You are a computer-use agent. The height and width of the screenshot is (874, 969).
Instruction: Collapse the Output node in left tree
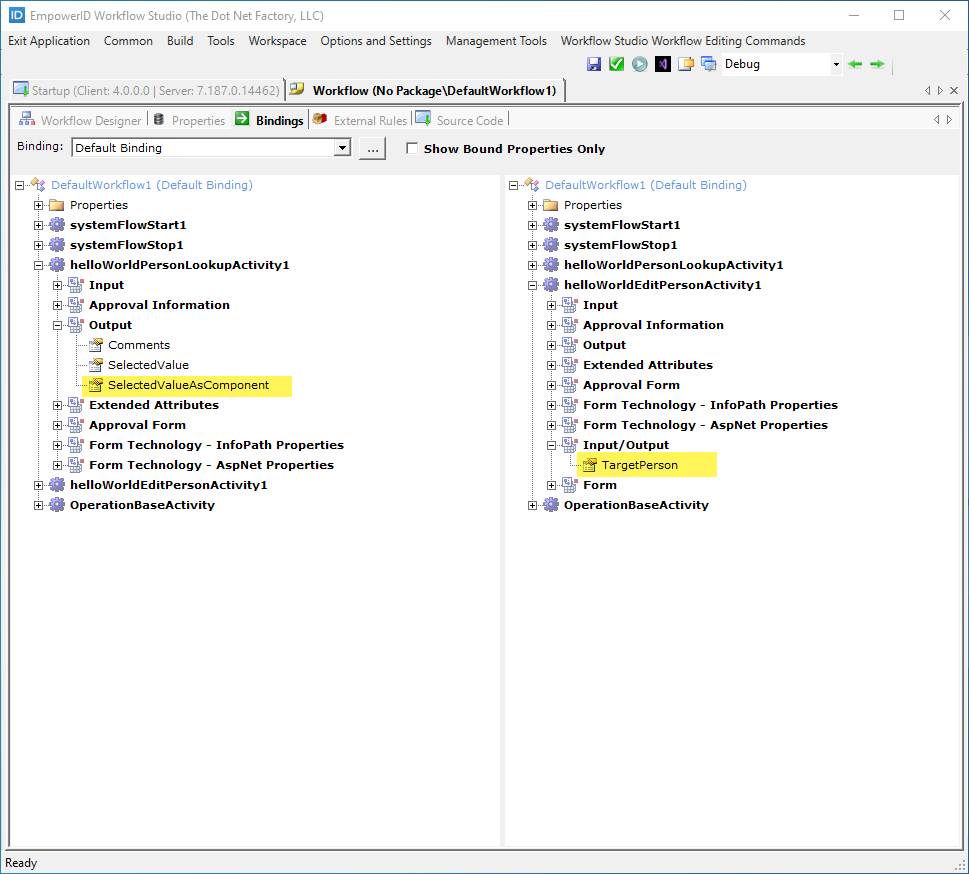click(x=58, y=325)
